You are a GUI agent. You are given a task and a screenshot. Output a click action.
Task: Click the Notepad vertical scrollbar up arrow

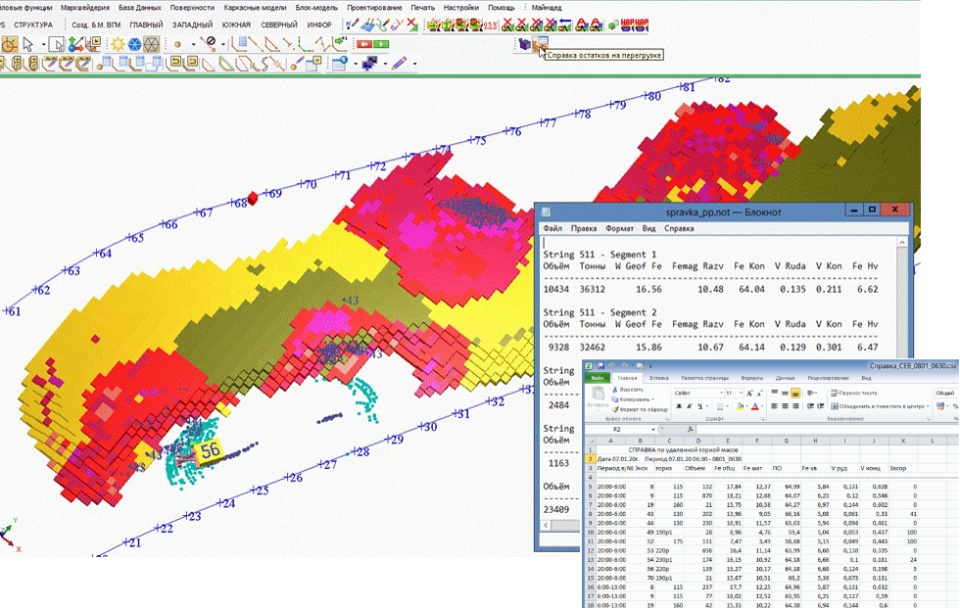[902, 243]
